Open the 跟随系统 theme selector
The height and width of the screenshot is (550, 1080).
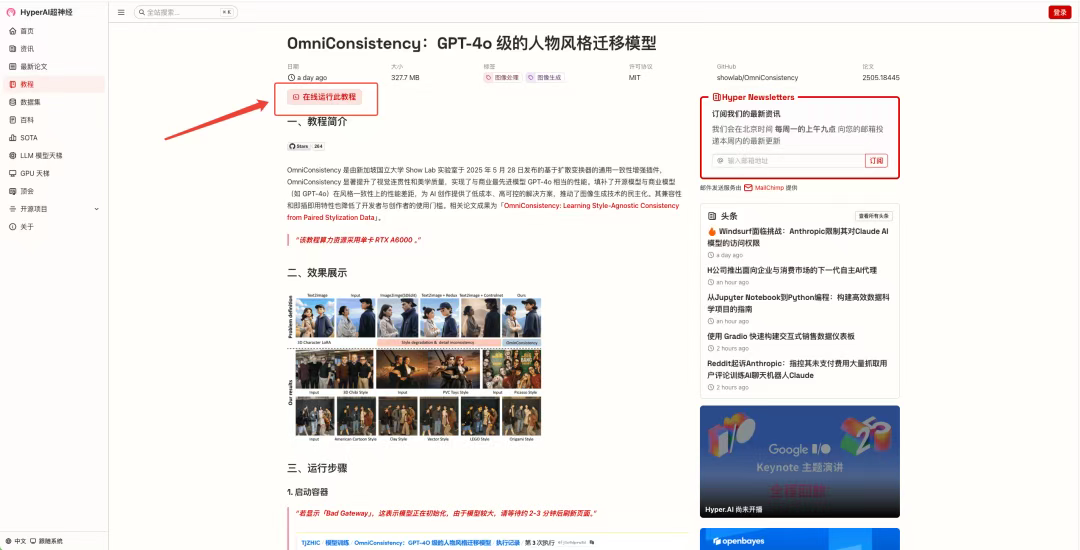coord(46,541)
